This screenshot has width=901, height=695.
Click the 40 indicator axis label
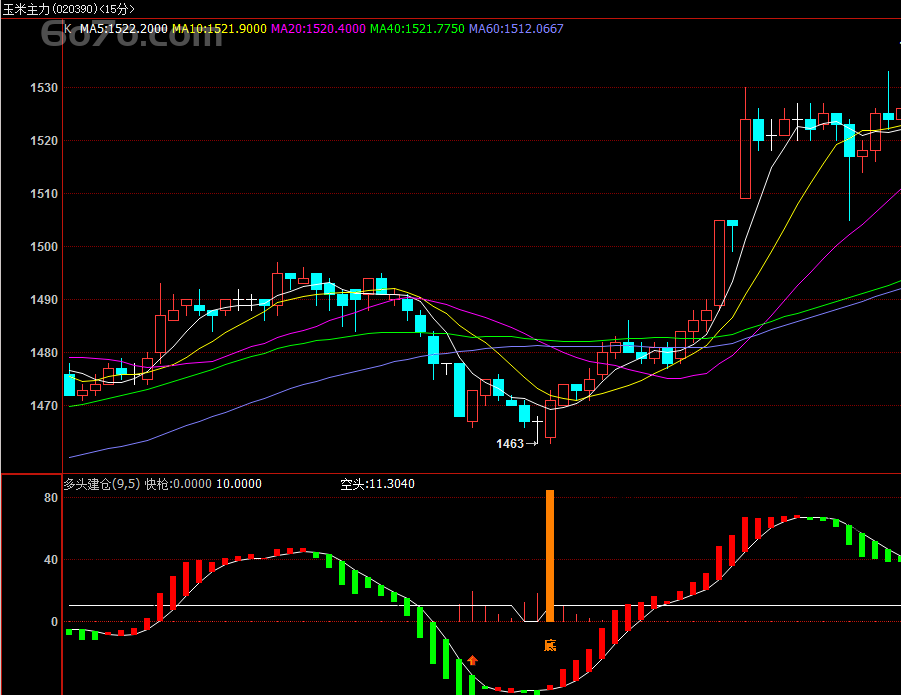click(51, 559)
